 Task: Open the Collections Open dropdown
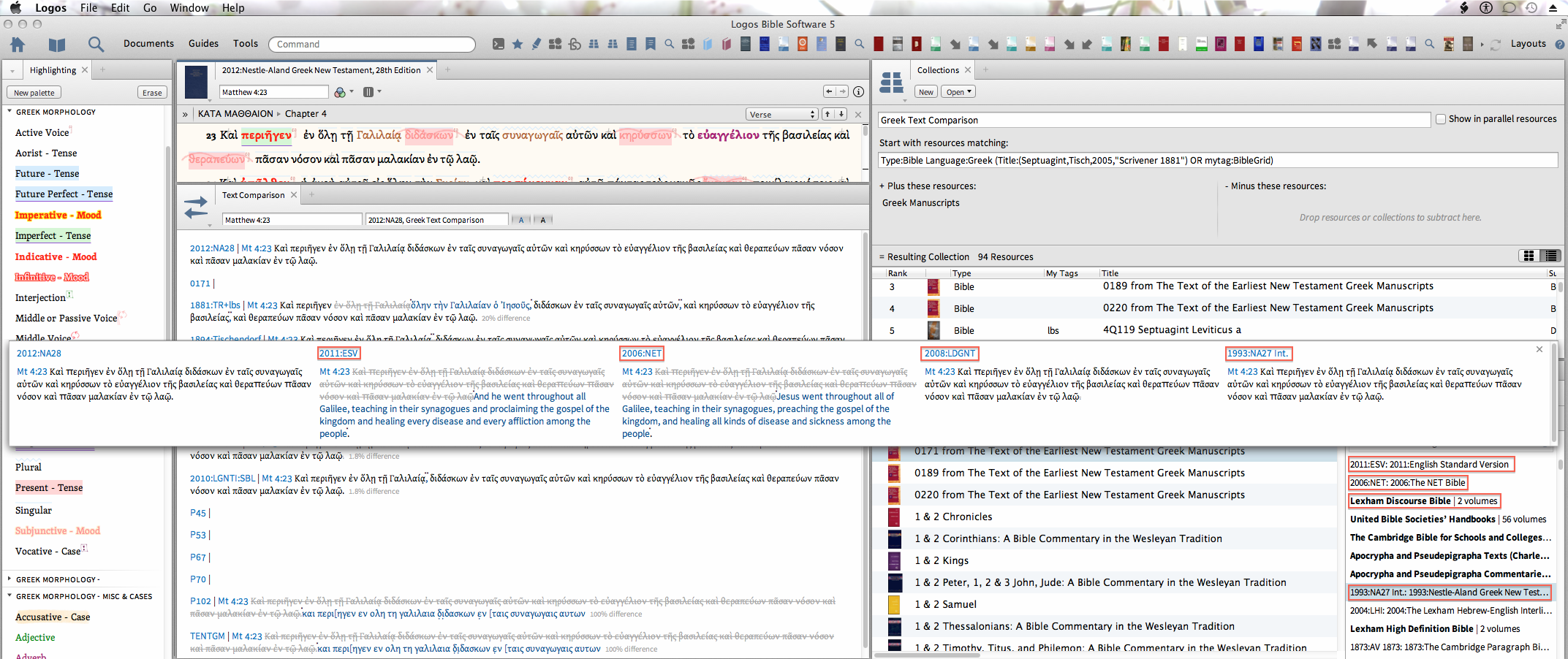click(x=958, y=92)
